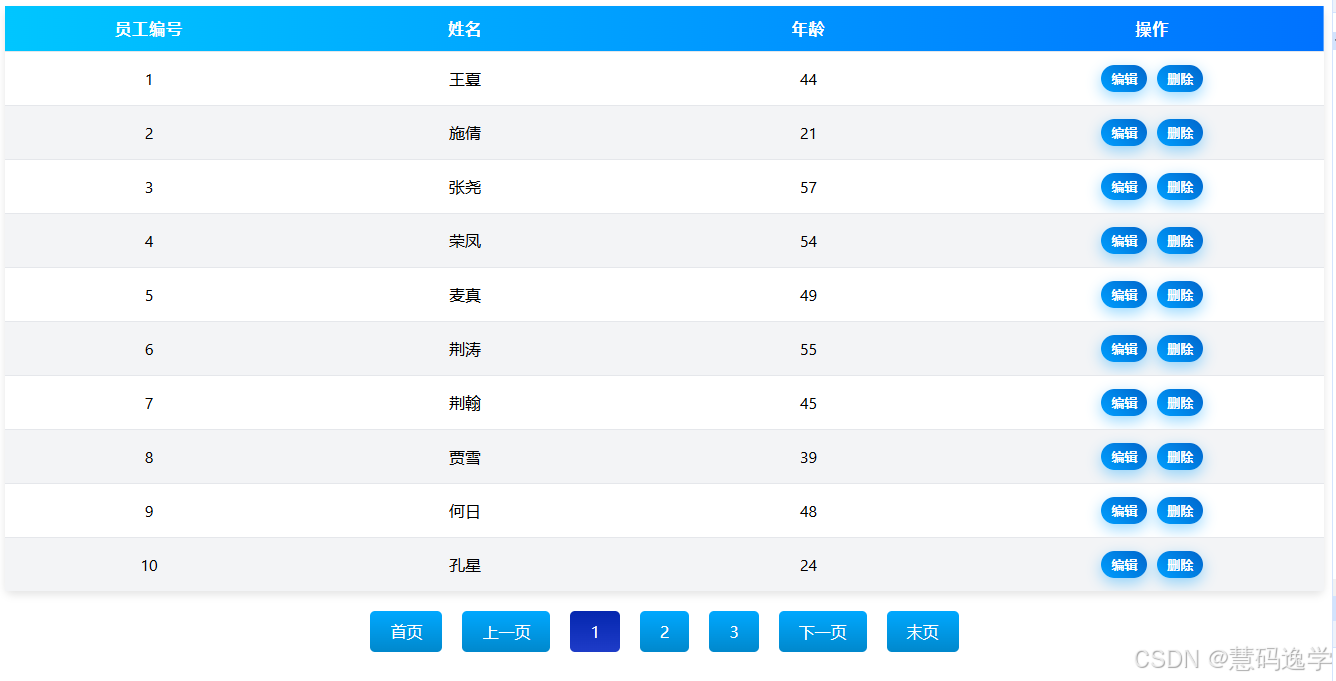Click the 姓名 column header

click(465, 29)
